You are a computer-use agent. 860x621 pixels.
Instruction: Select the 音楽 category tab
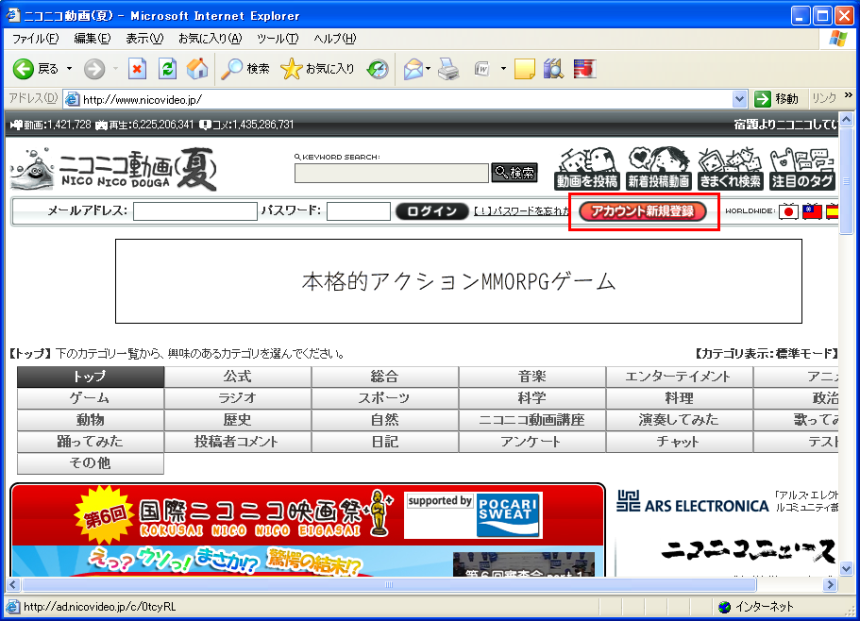[532, 377]
